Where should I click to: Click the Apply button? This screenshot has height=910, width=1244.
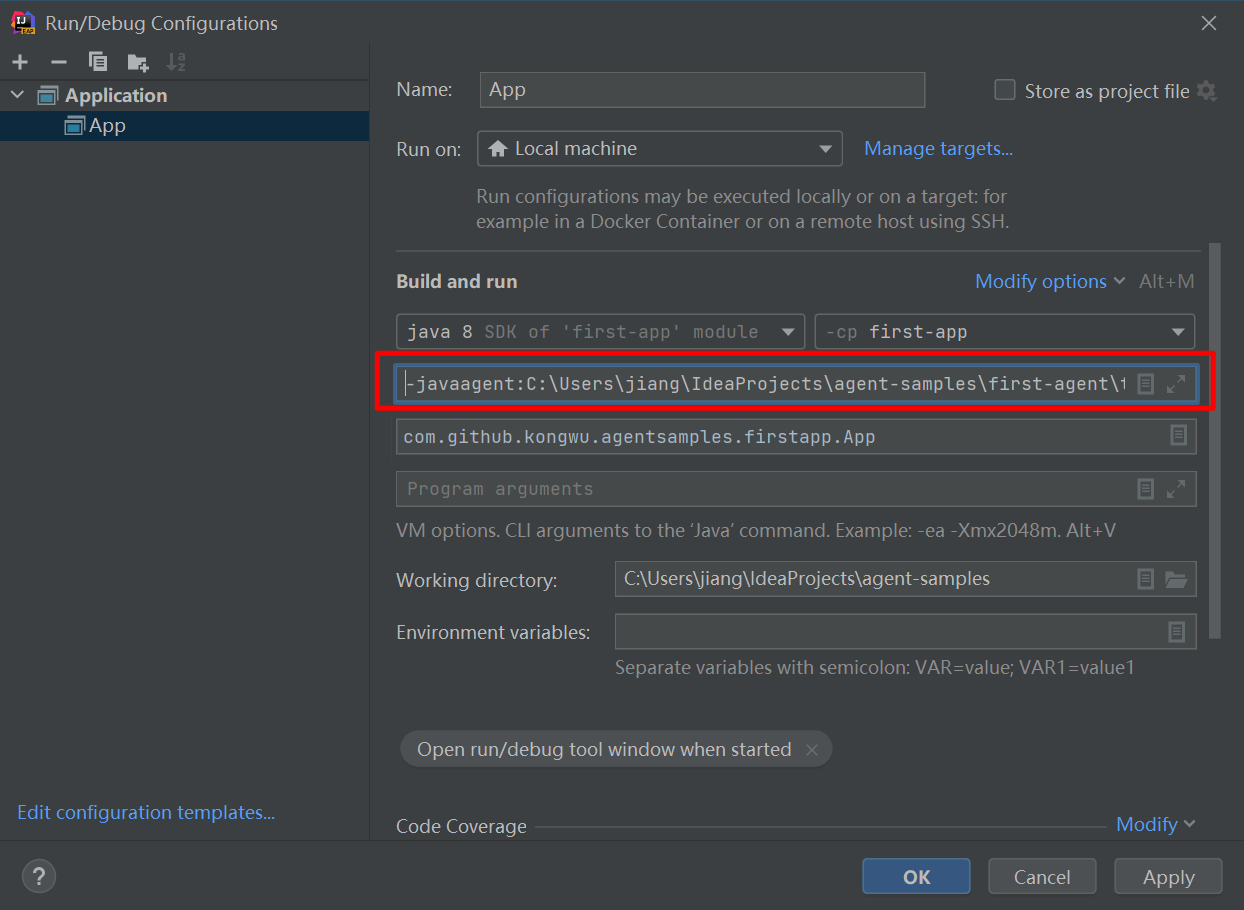pos(1168,877)
